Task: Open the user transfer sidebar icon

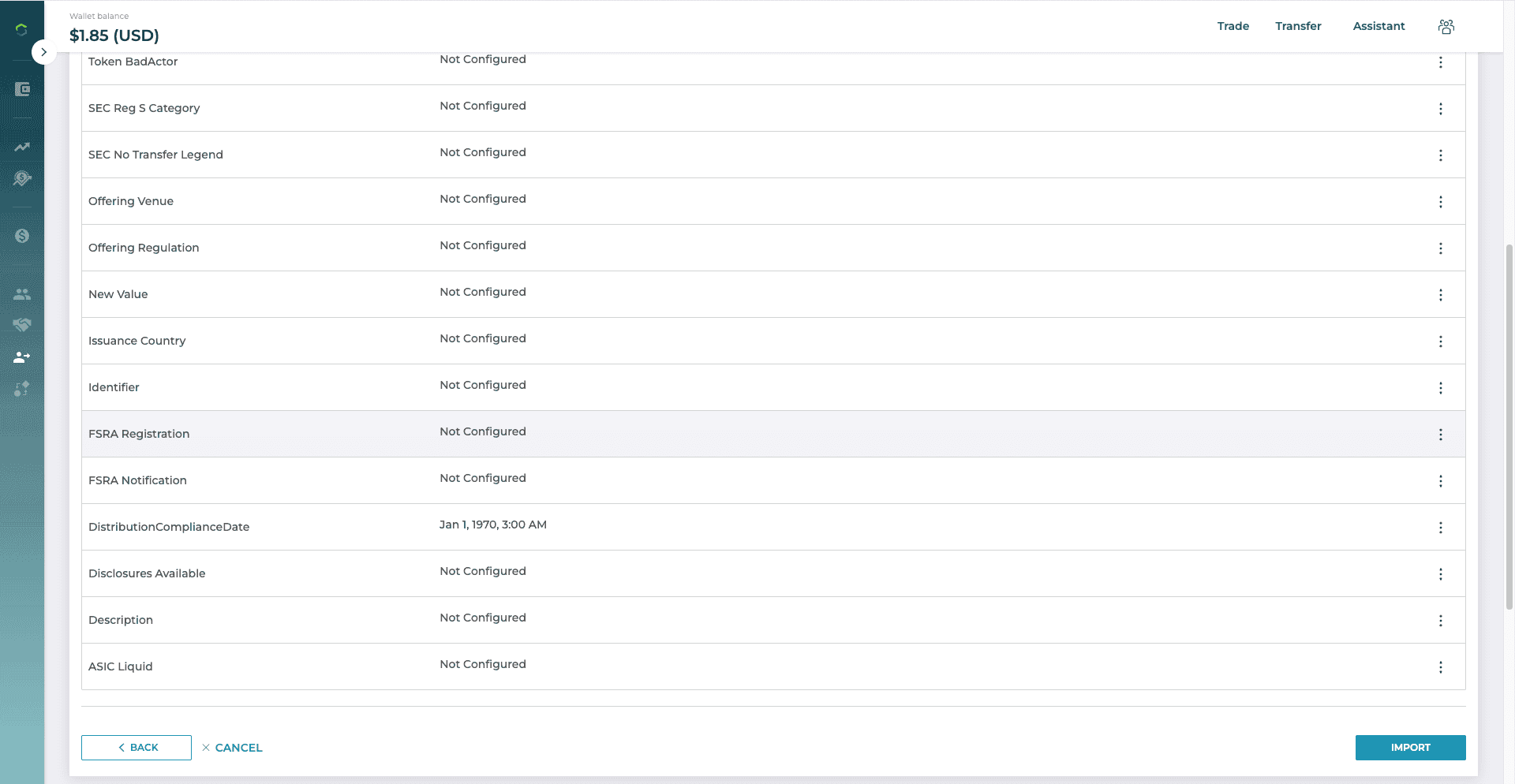Action: tap(22, 357)
